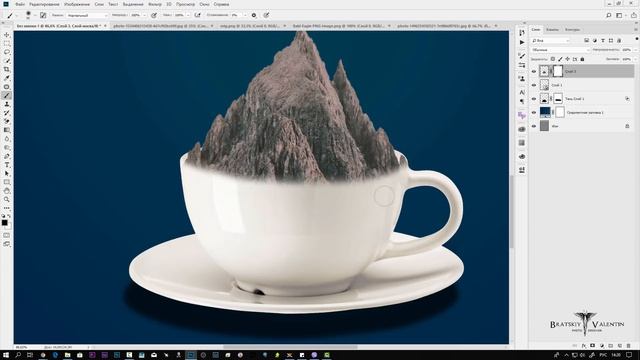Open the layer blending mode dropdown
The height and width of the screenshot is (360, 640).
(560, 50)
